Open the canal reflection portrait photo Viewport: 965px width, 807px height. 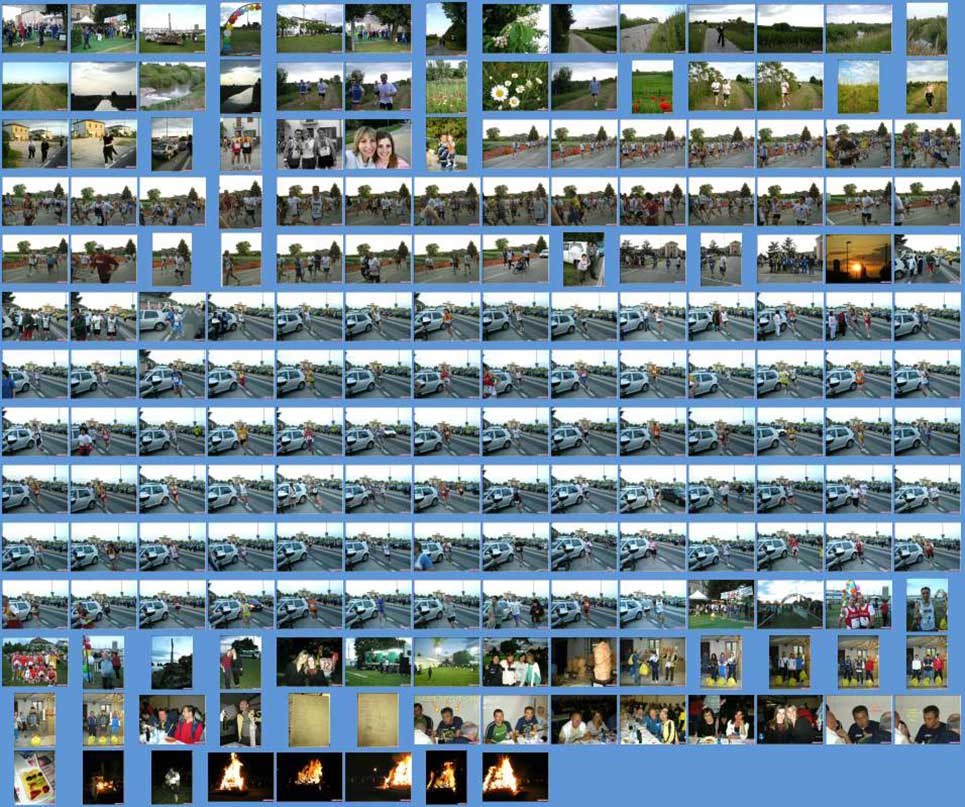(241, 86)
